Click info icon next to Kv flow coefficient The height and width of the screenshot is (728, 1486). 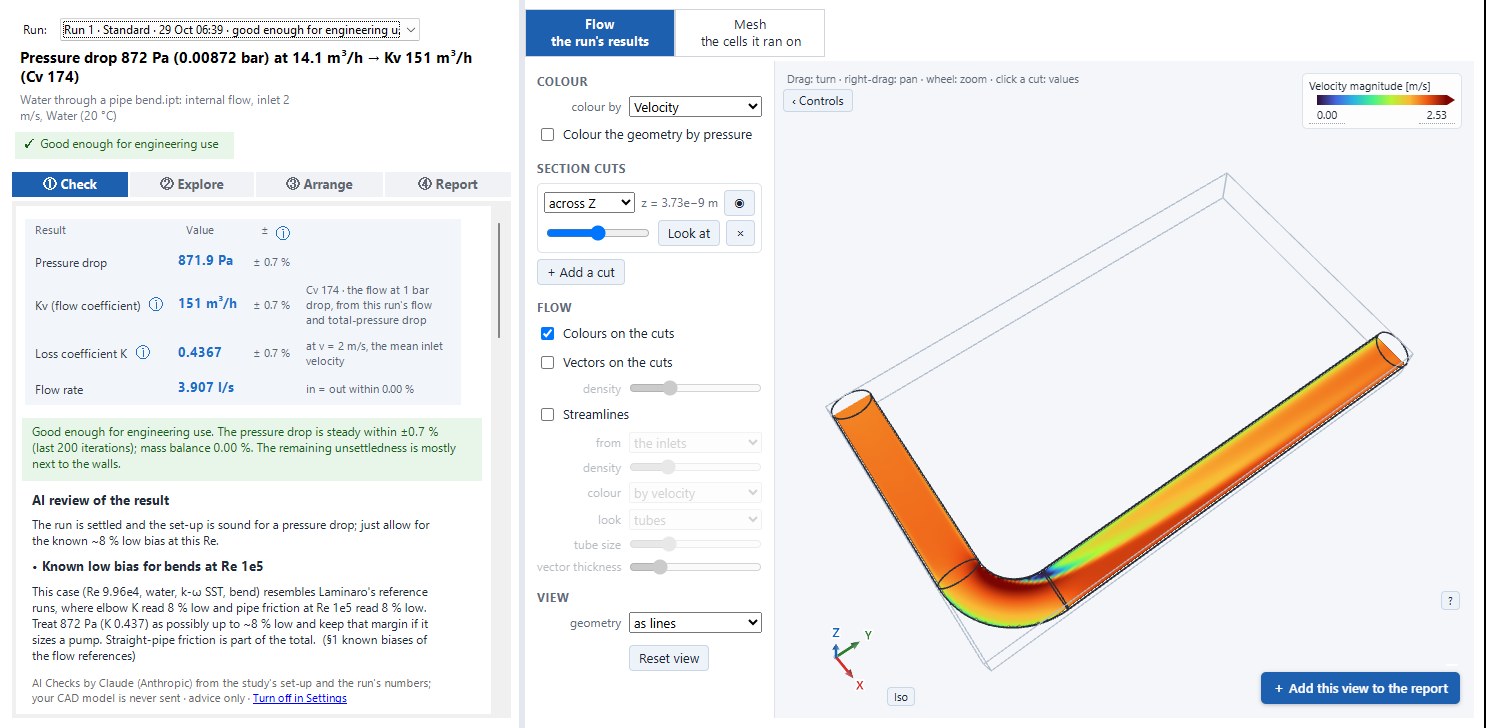156,305
